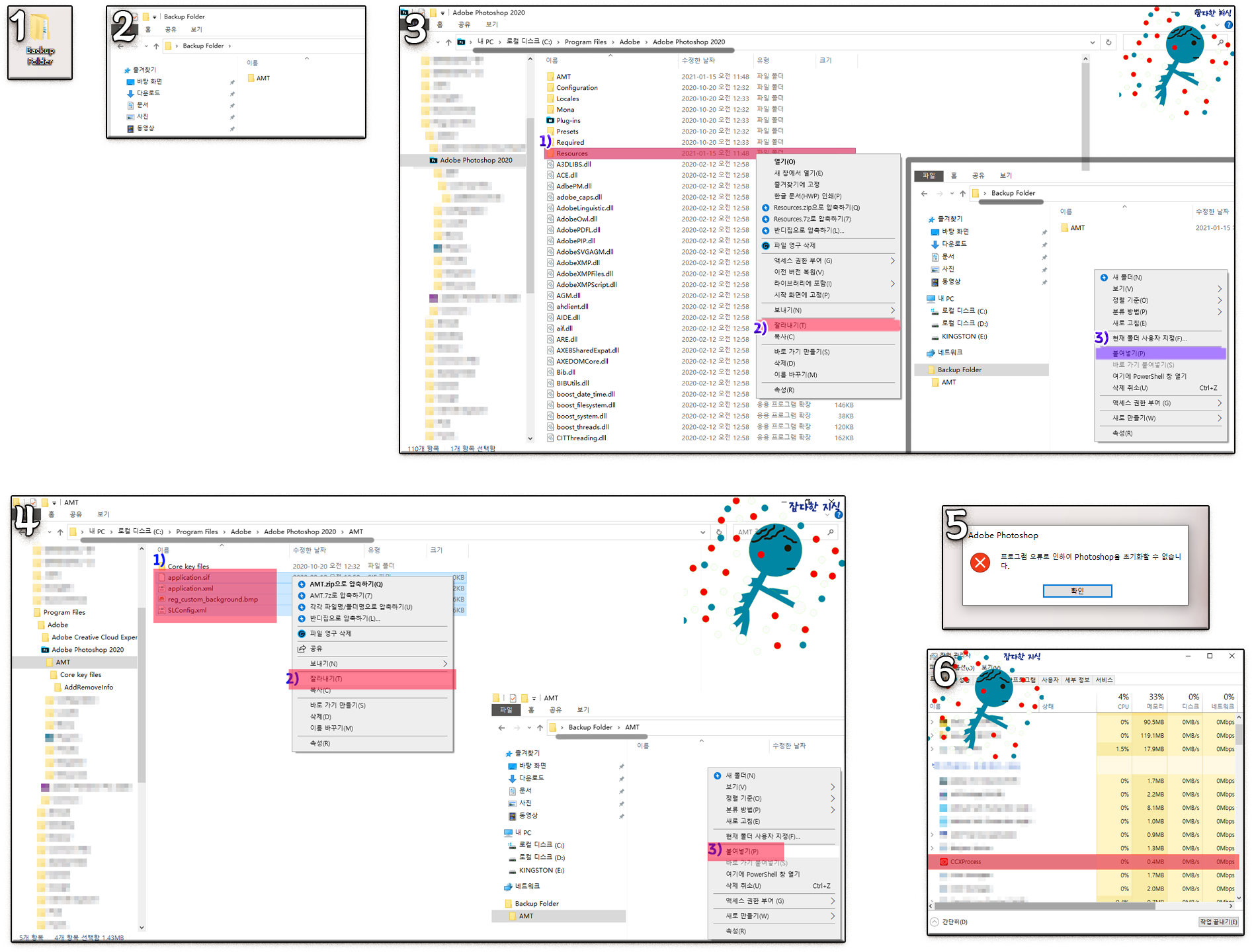This screenshot has width=1252, height=952.
Task: Select 내 PC in Backup Folder > AMT window
Action: [522, 833]
